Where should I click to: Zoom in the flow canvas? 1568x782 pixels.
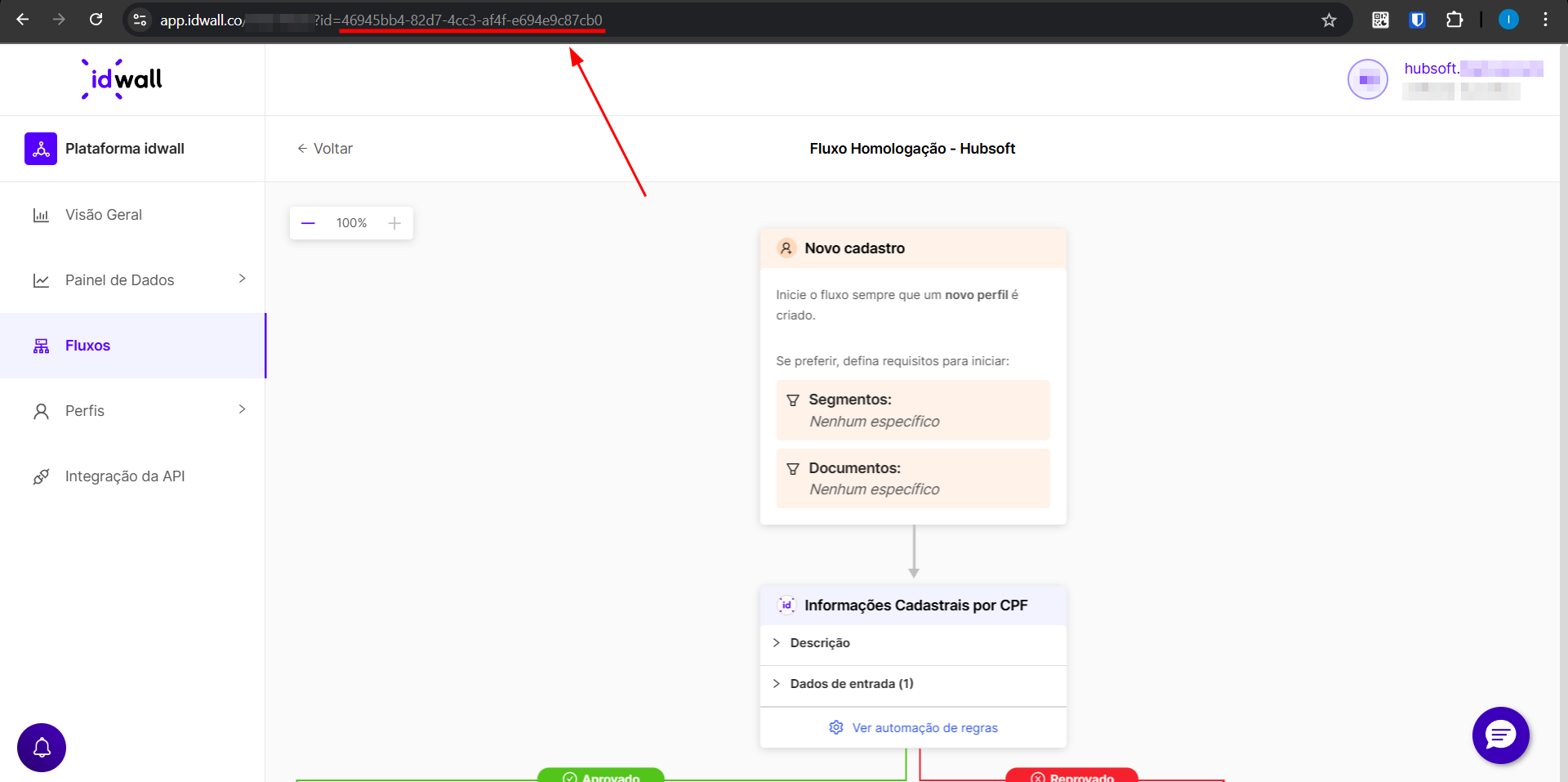click(394, 223)
